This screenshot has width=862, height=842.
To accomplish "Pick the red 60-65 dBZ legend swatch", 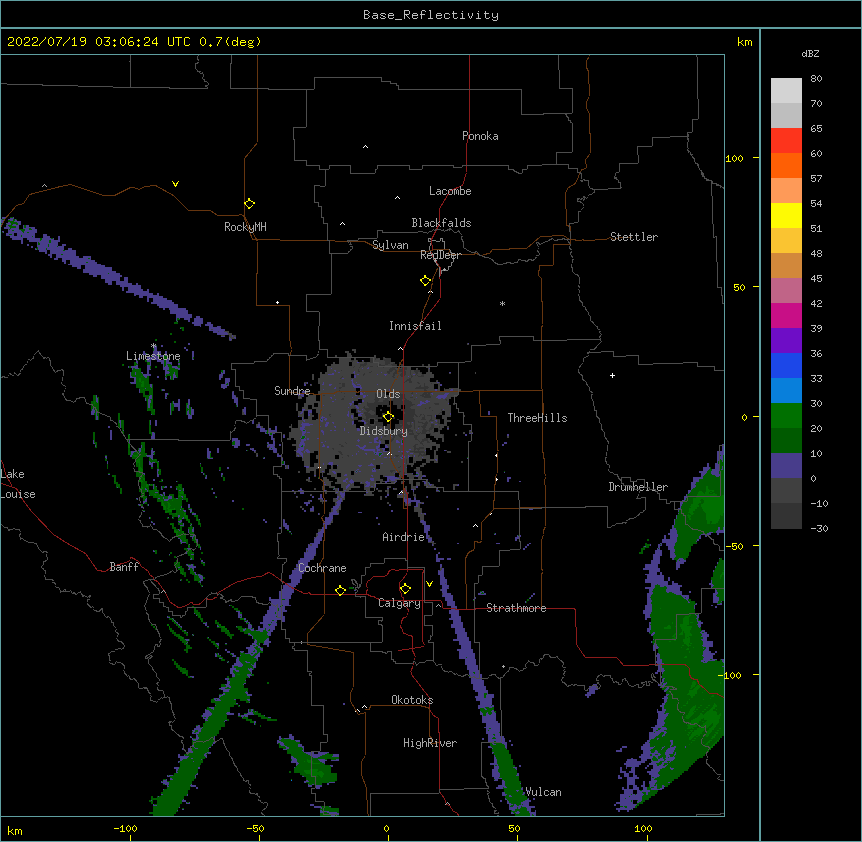I will [x=786, y=140].
